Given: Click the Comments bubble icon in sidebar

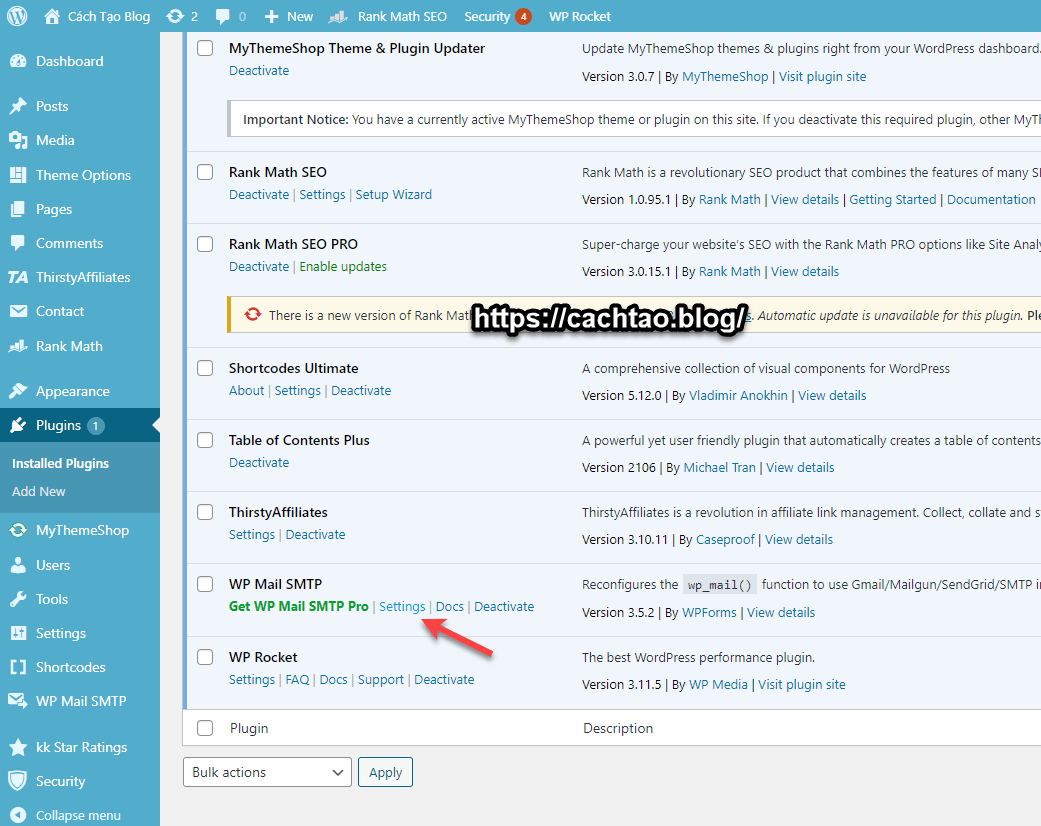Looking at the screenshot, I should 19,243.
